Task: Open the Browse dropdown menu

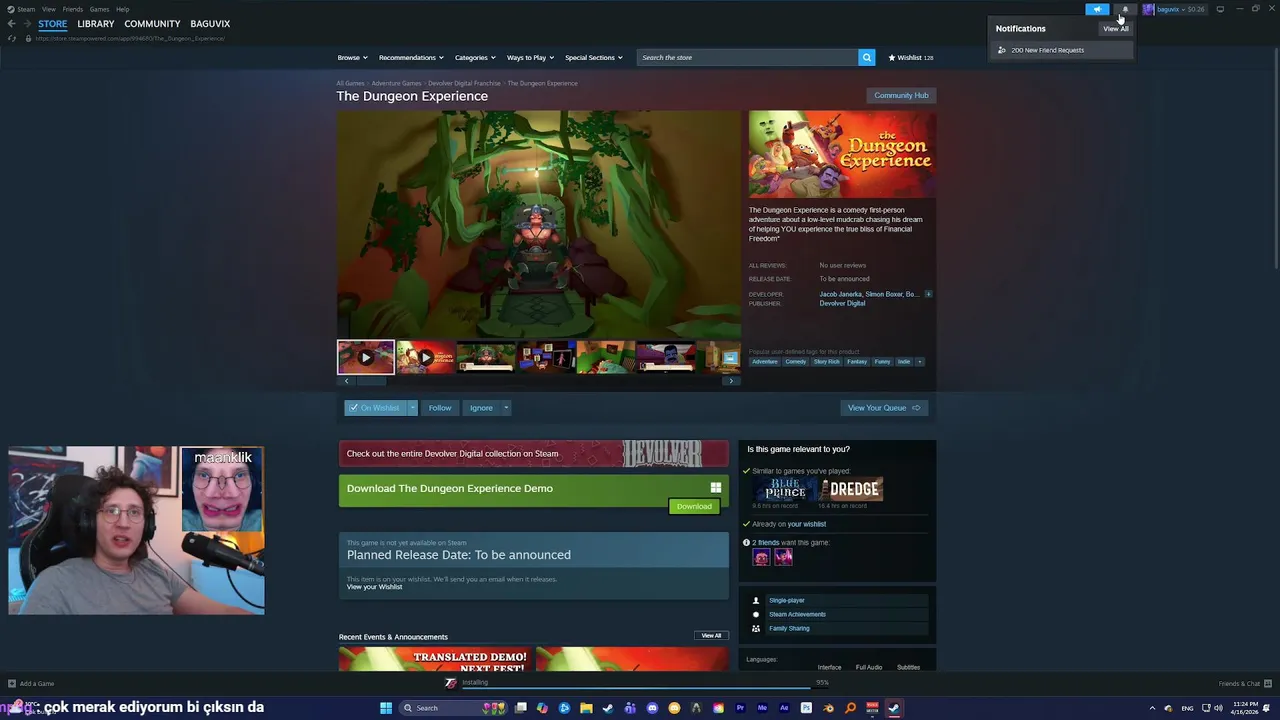Action: point(352,57)
